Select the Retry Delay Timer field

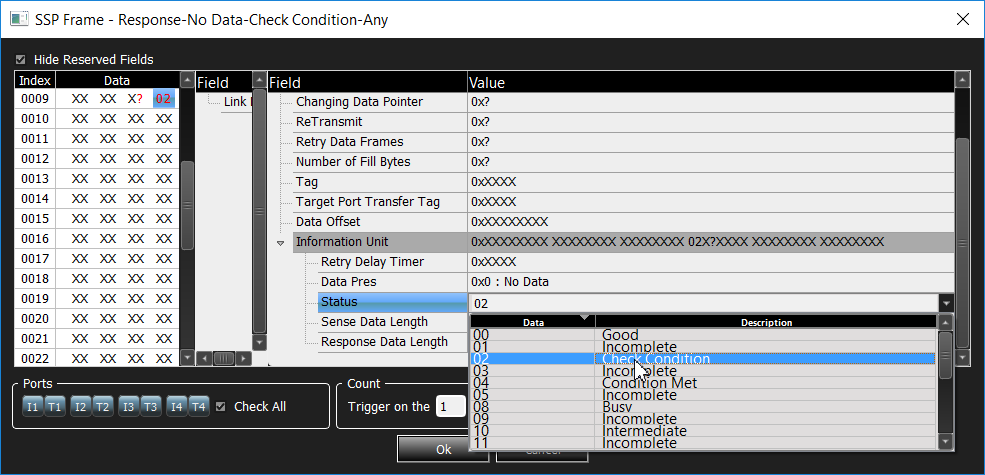[393, 262]
